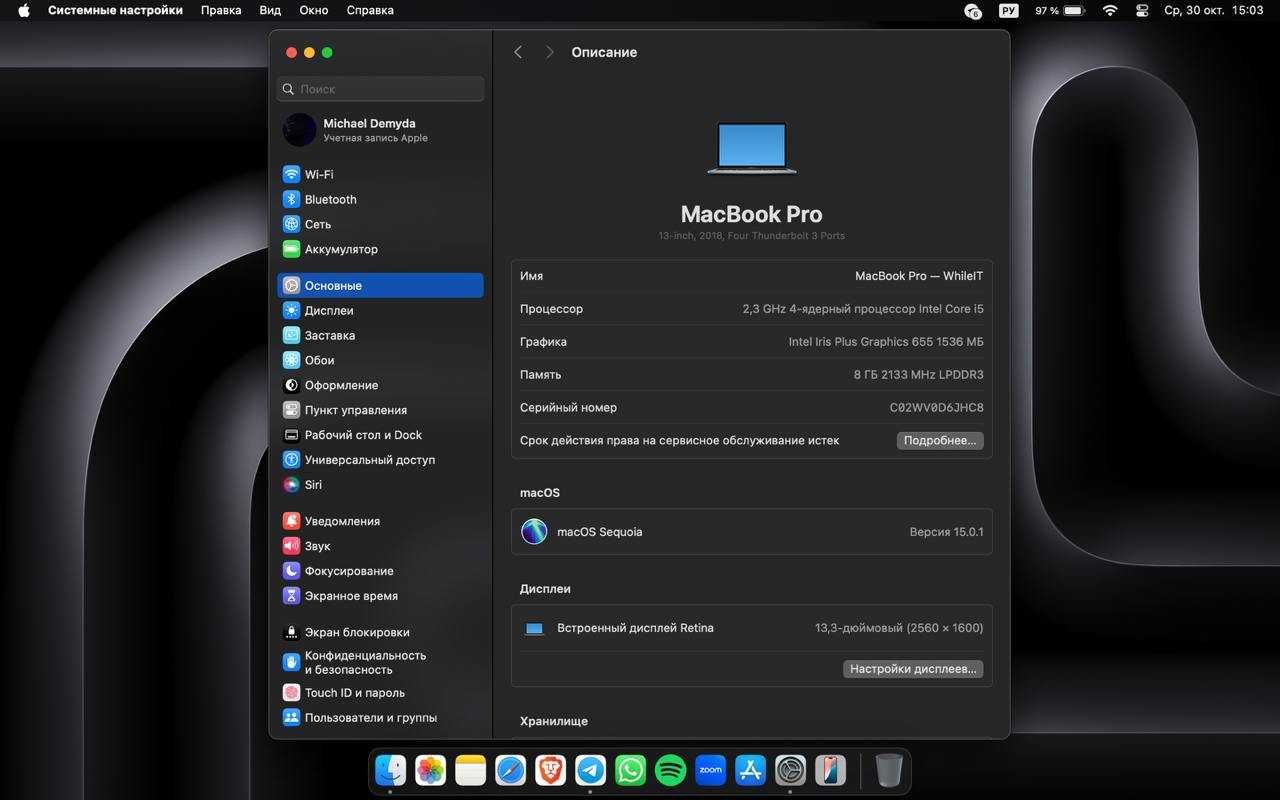Image resolution: width=1280 pixels, height=800 pixels.
Task: Open Michael Demyda Apple account
Action: coord(380,130)
